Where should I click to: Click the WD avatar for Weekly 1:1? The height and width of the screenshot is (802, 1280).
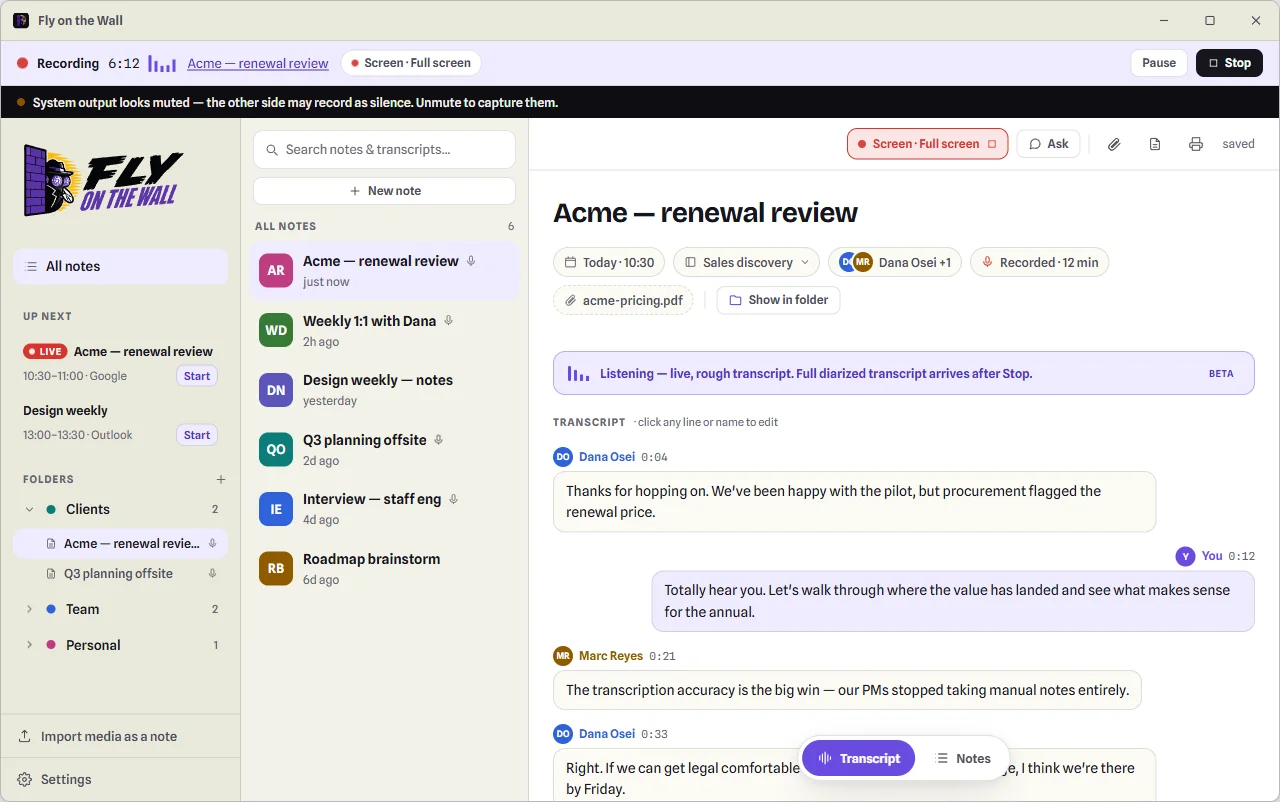click(x=276, y=330)
